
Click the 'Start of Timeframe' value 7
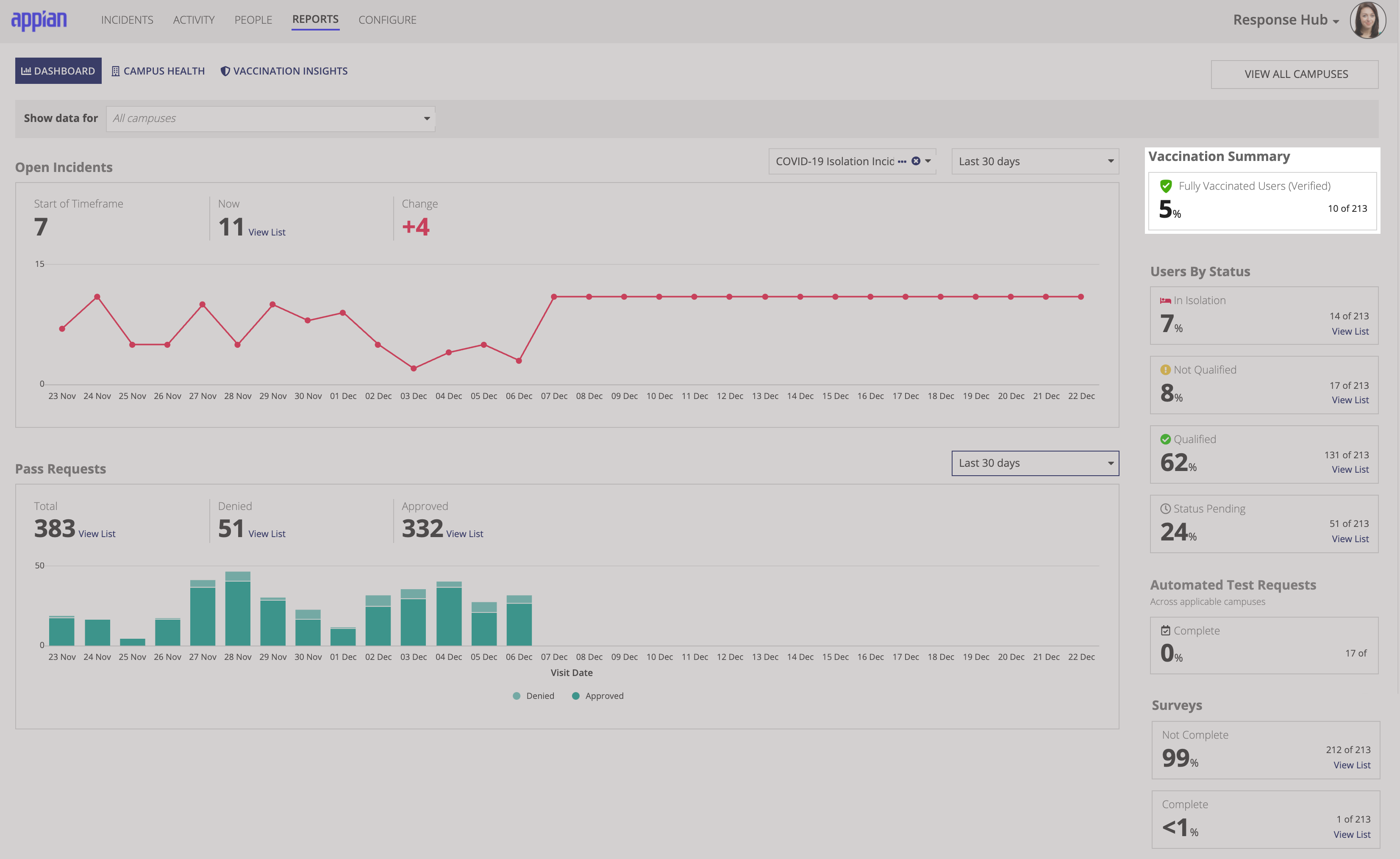[41, 227]
